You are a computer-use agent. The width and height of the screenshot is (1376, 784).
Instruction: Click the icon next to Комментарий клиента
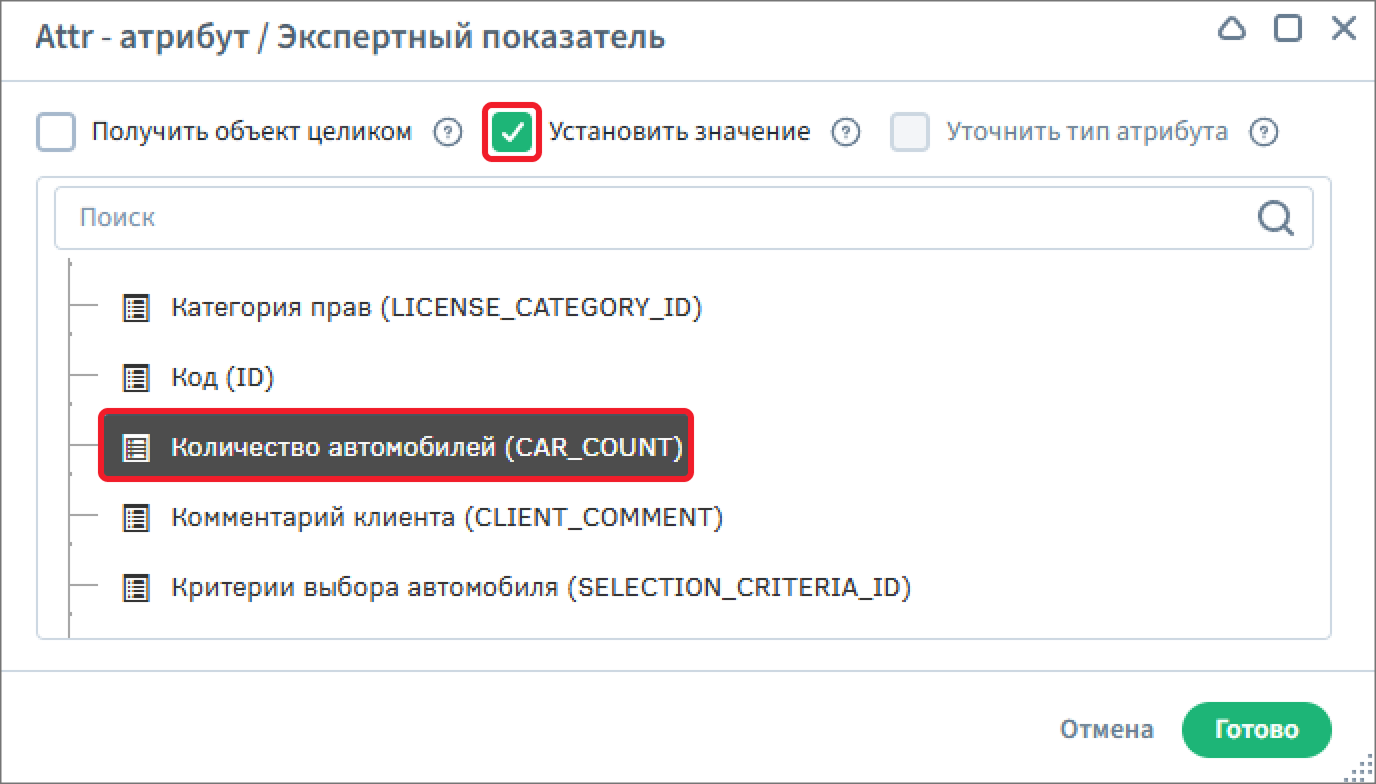pos(135,518)
